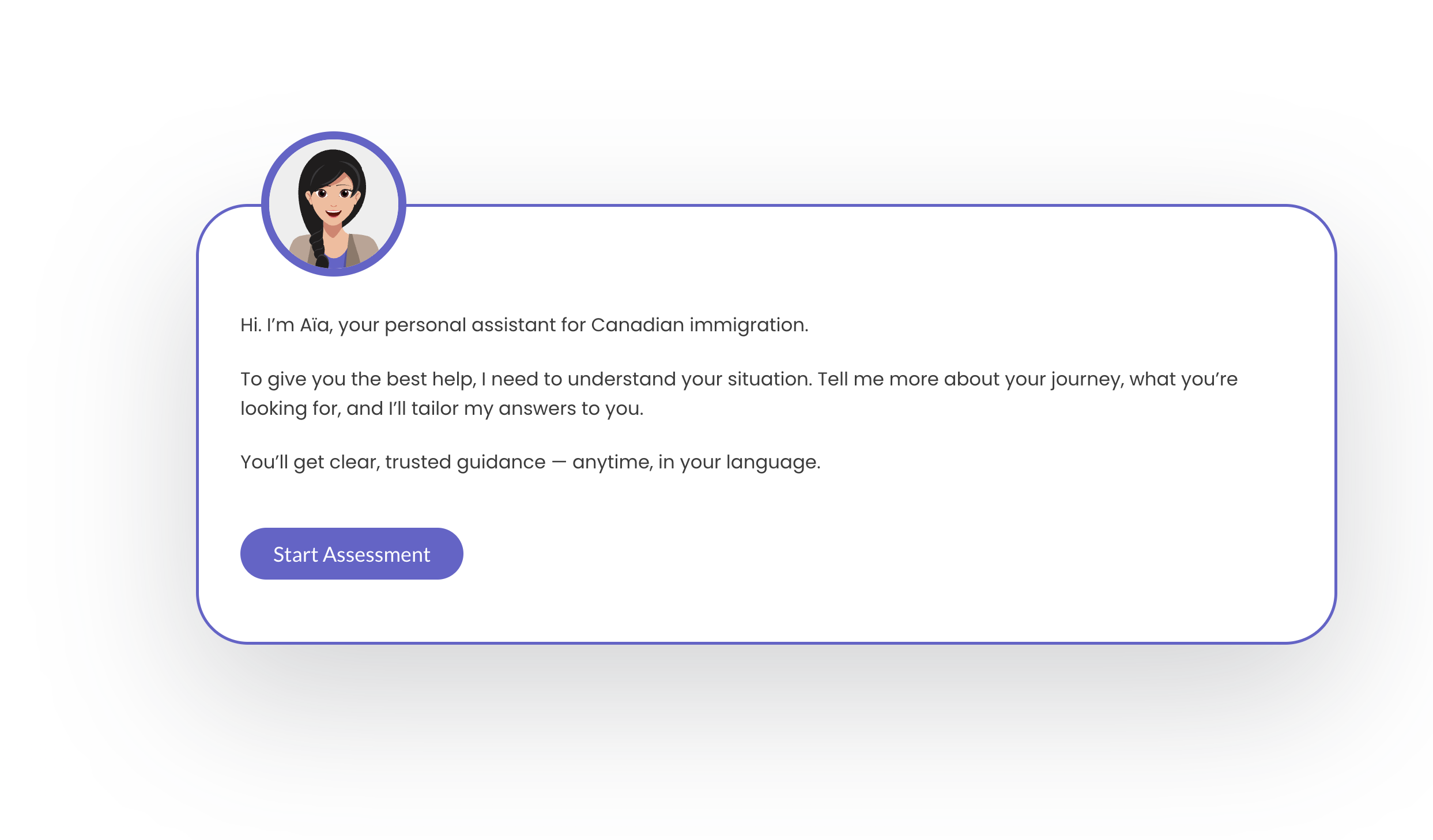Click the words 'trusted guidance'
1433x840 pixels.
pyautogui.click(x=465, y=462)
